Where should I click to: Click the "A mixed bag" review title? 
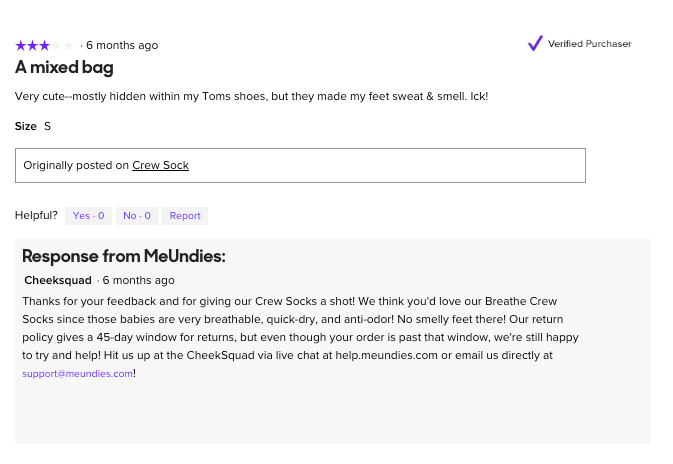tap(64, 68)
